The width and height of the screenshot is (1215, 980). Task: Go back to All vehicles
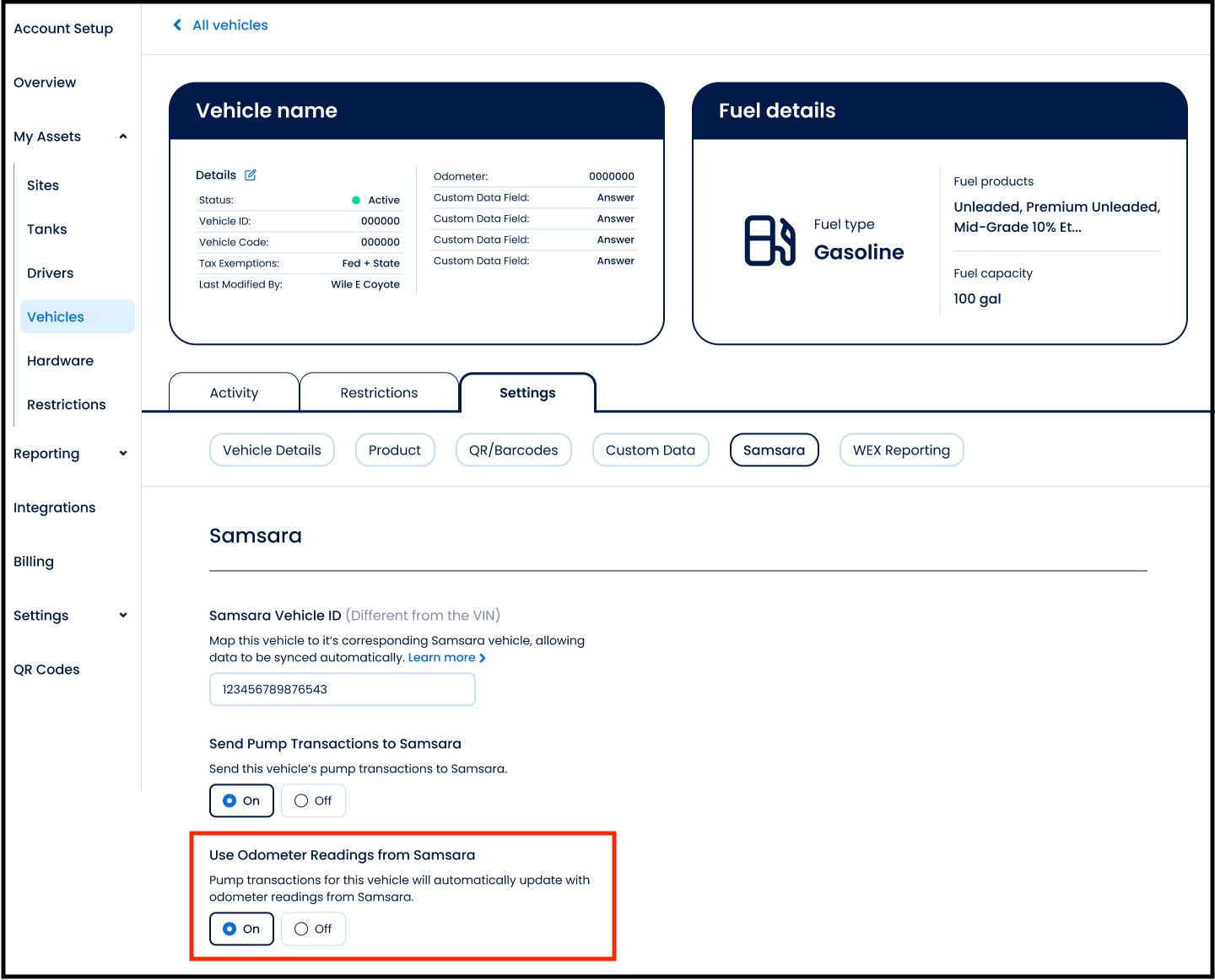tap(229, 25)
